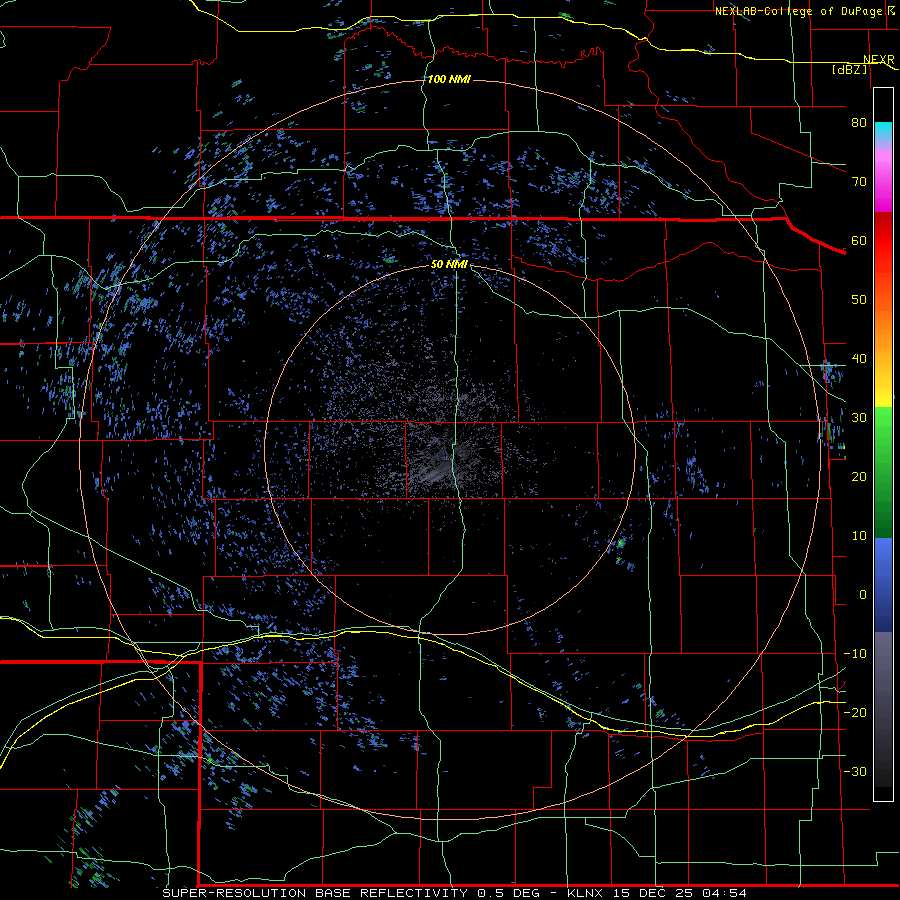Screen dimensions: 900x900
Task: Click the green segment of the color bar
Action: pos(883,472)
